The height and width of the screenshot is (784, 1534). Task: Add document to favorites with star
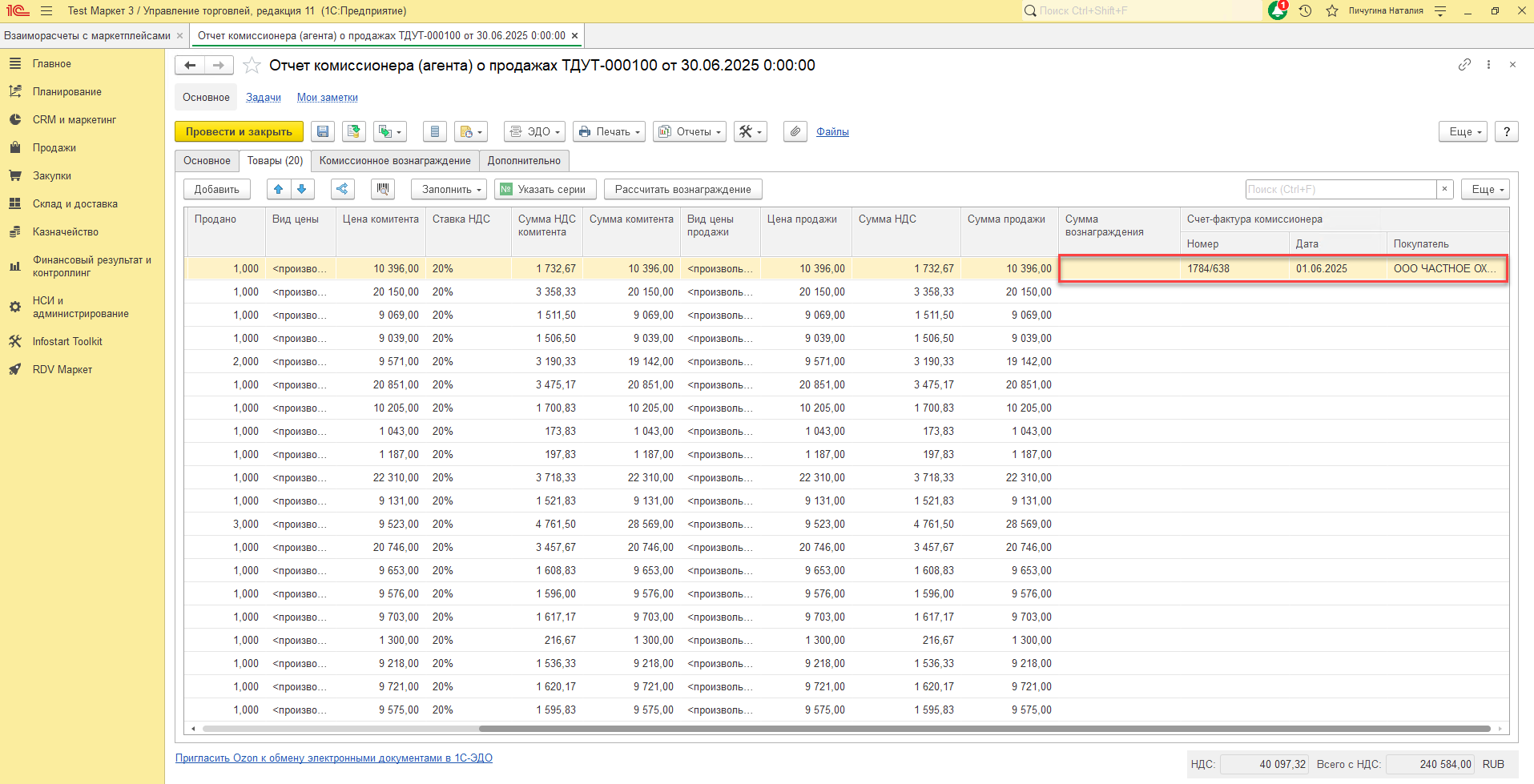pos(252,66)
